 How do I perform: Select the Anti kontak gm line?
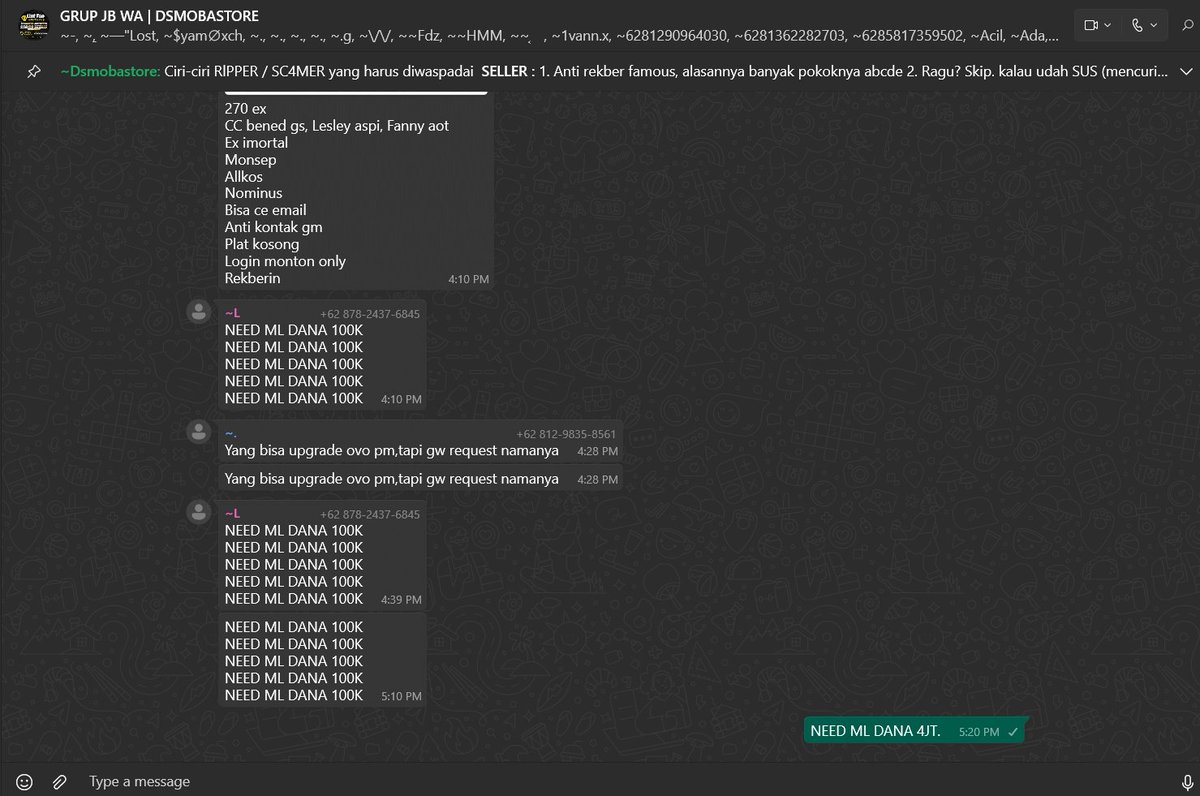point(273,227)
